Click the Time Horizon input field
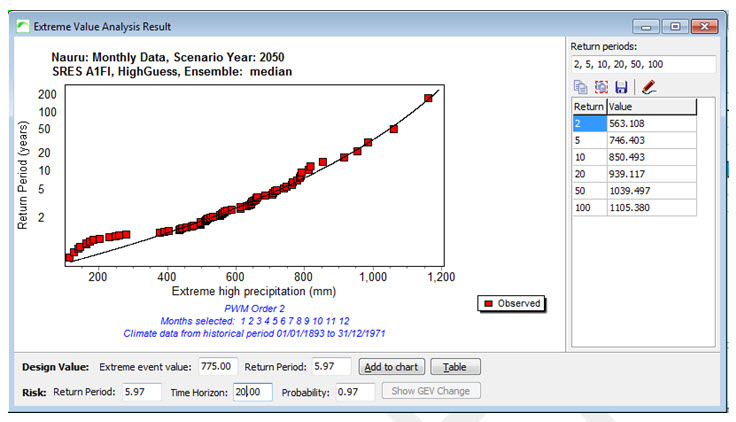Viewport: 736px width, 422px height. point(253,391)
